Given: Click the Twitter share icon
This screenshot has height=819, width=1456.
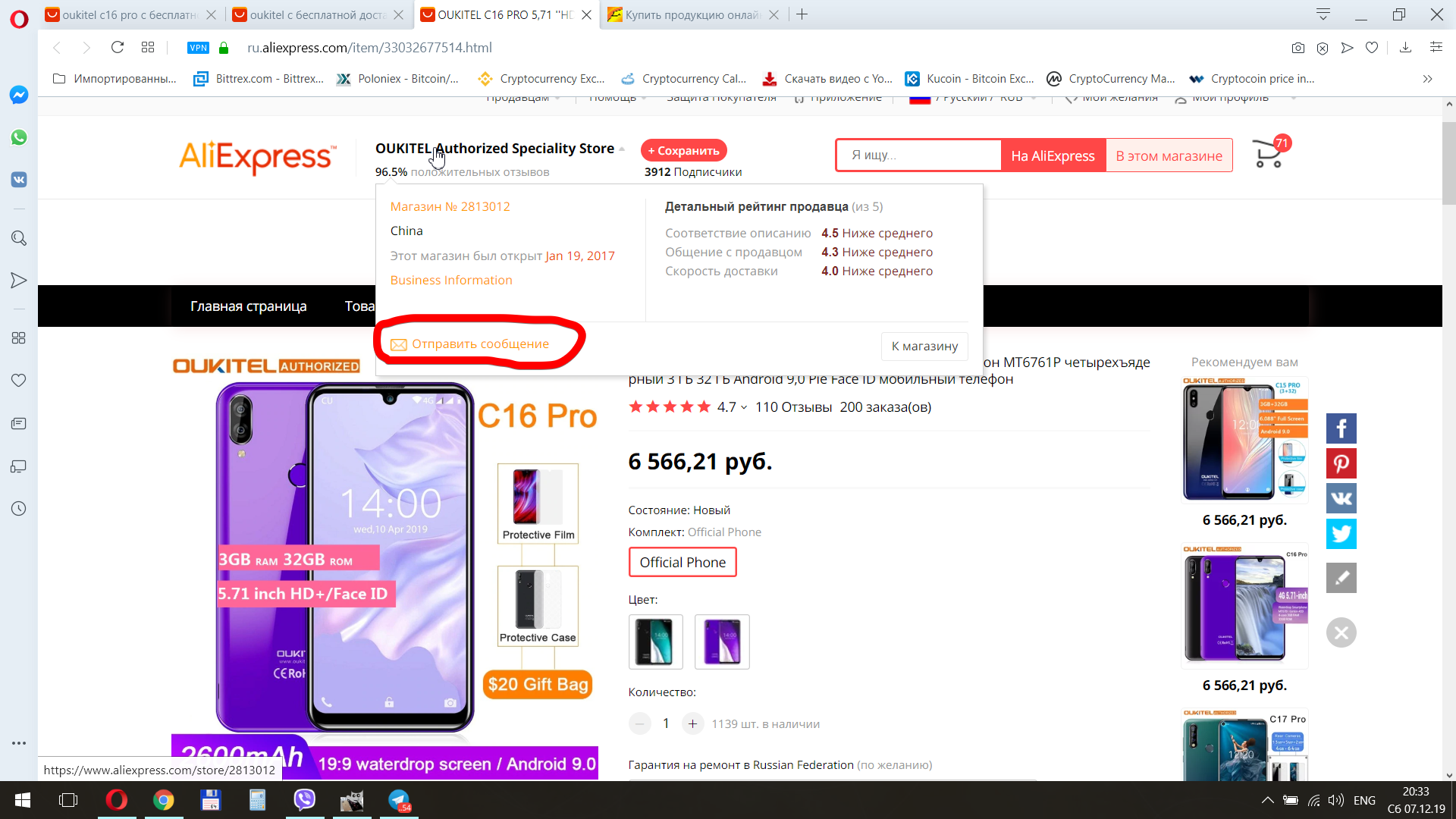Looking at the screenshot, I should pos(1340,533).
